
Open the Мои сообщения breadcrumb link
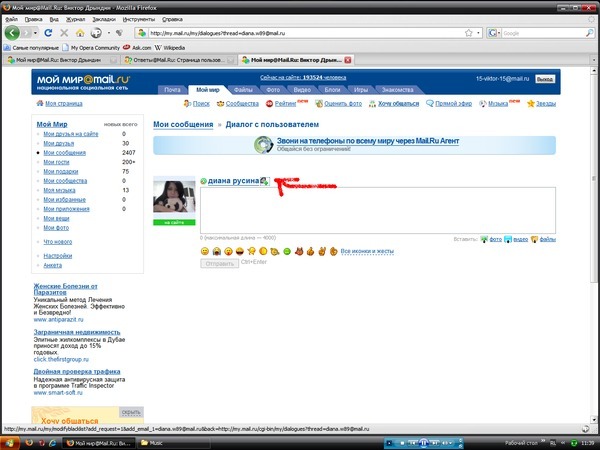click(x=183, y=124)
